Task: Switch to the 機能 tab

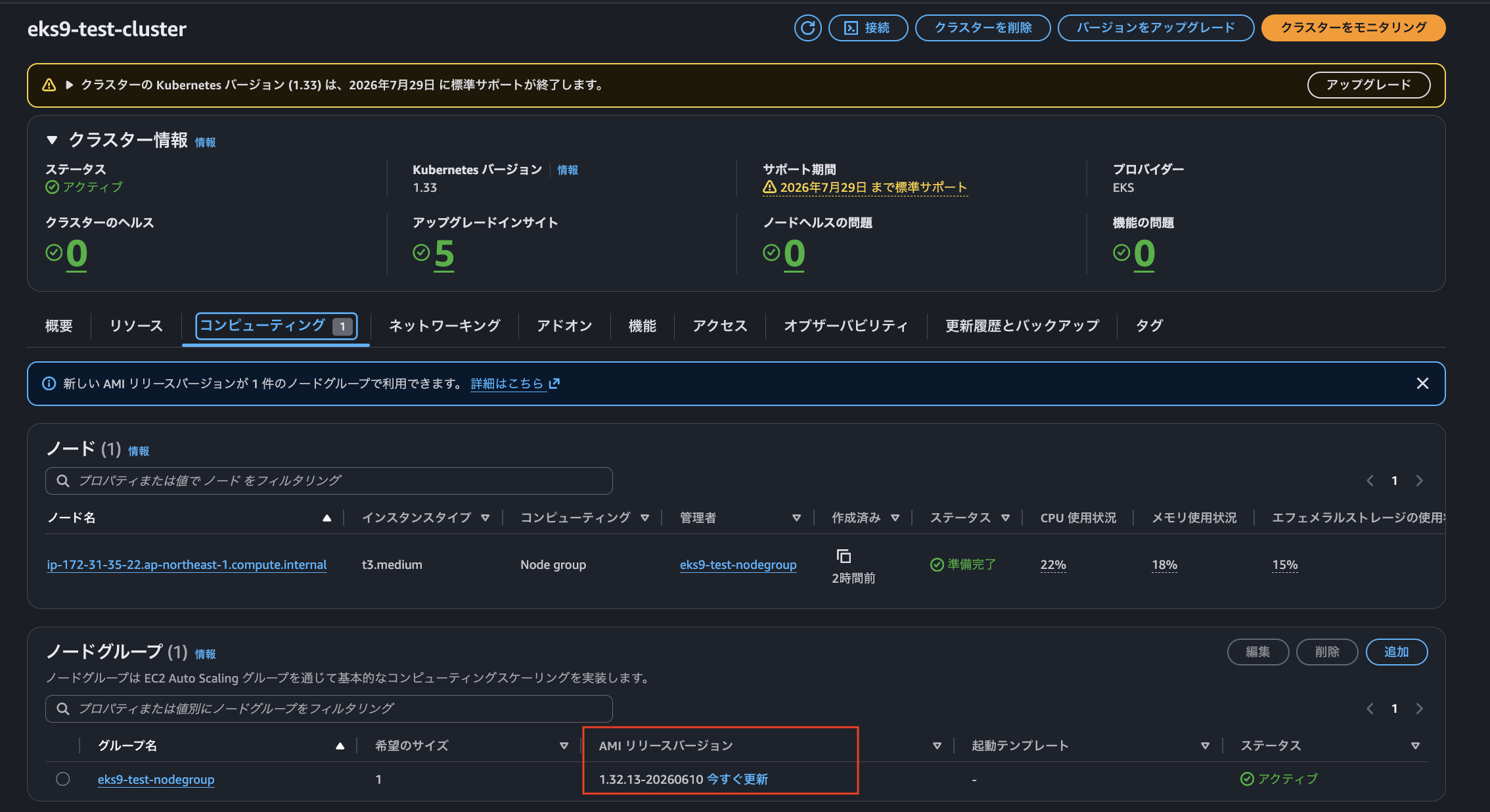Action: pyautogui.click(x=642, y=326)
